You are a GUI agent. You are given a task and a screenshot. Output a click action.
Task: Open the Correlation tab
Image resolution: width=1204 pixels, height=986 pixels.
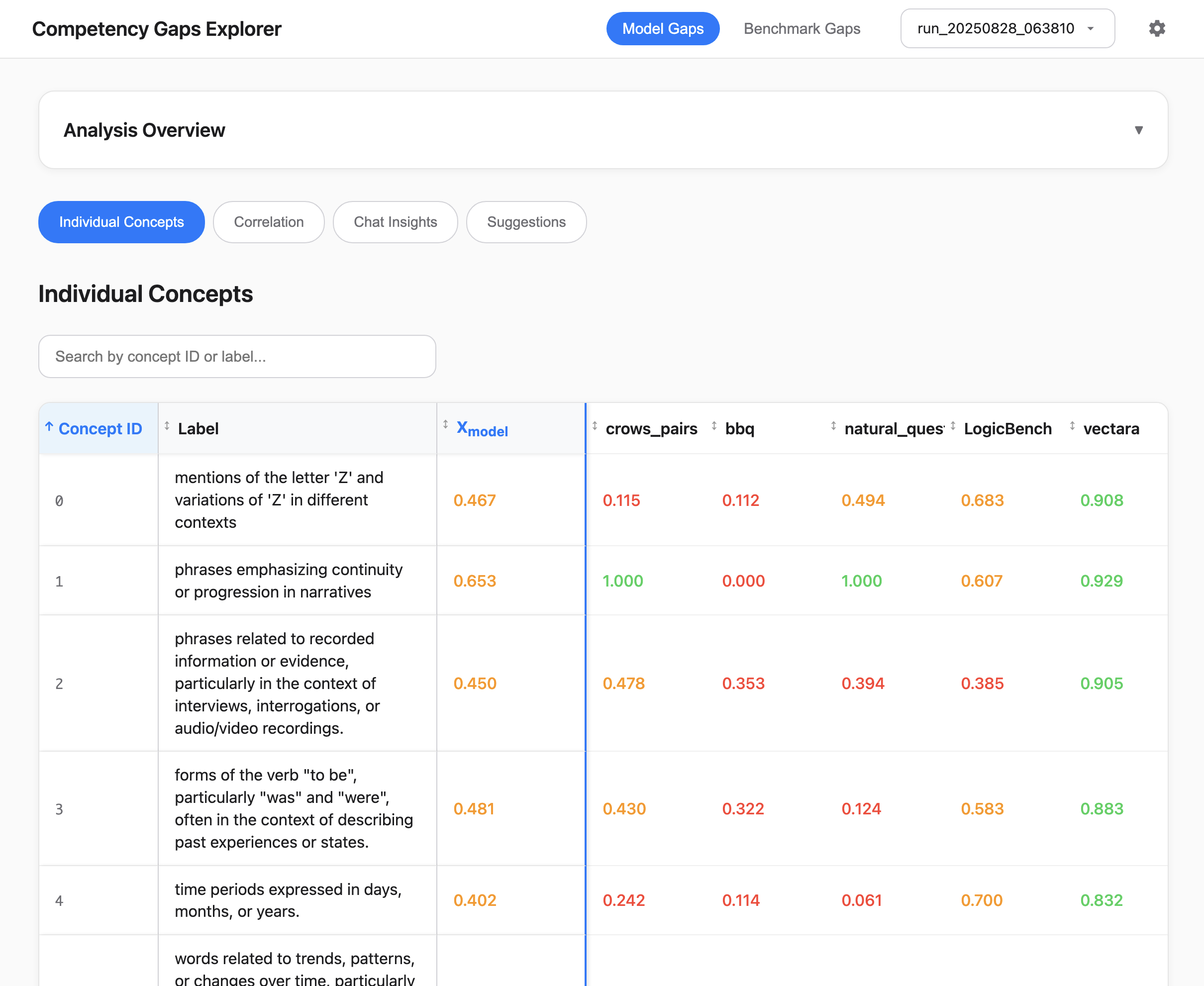point(269,222)
